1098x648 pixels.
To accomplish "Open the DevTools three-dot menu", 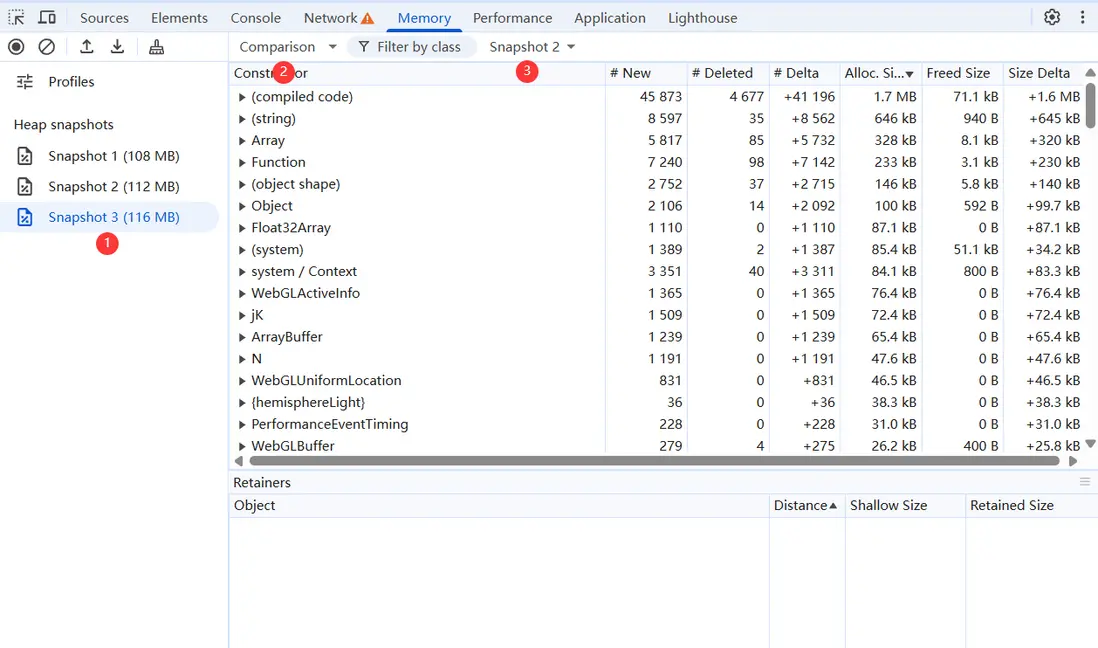I will click(x=1083, y=18).
